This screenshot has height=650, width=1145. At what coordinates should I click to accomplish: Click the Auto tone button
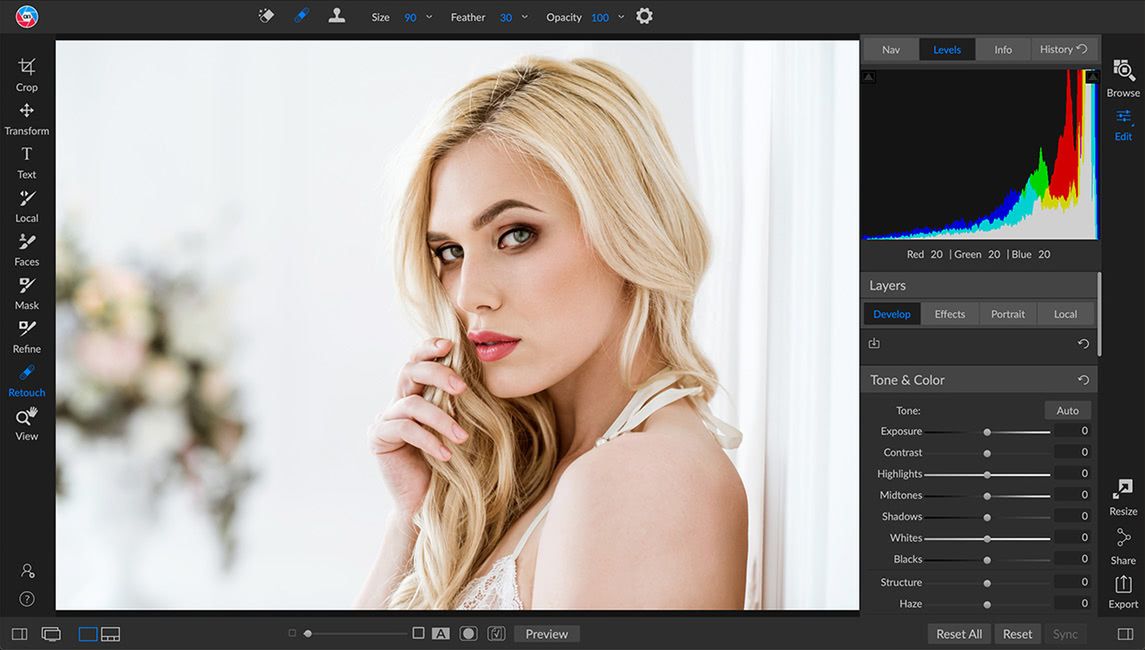[1067, 410]
